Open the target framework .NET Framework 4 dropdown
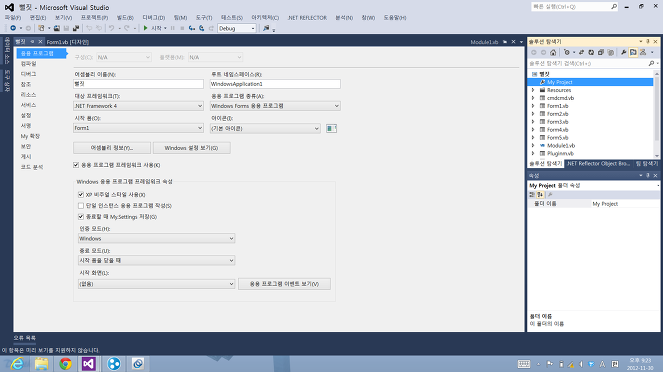 138,106
